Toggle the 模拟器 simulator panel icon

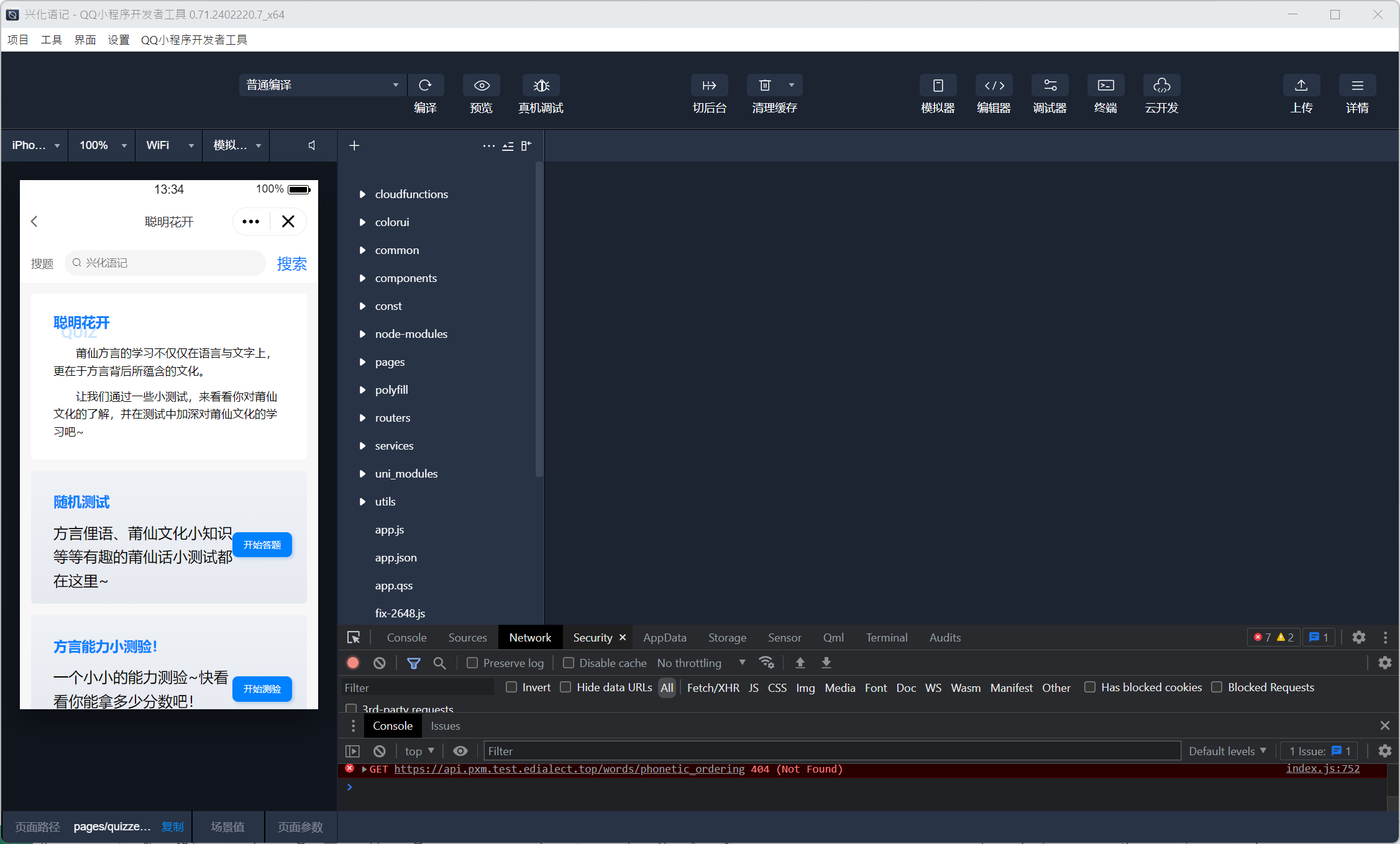938,86
